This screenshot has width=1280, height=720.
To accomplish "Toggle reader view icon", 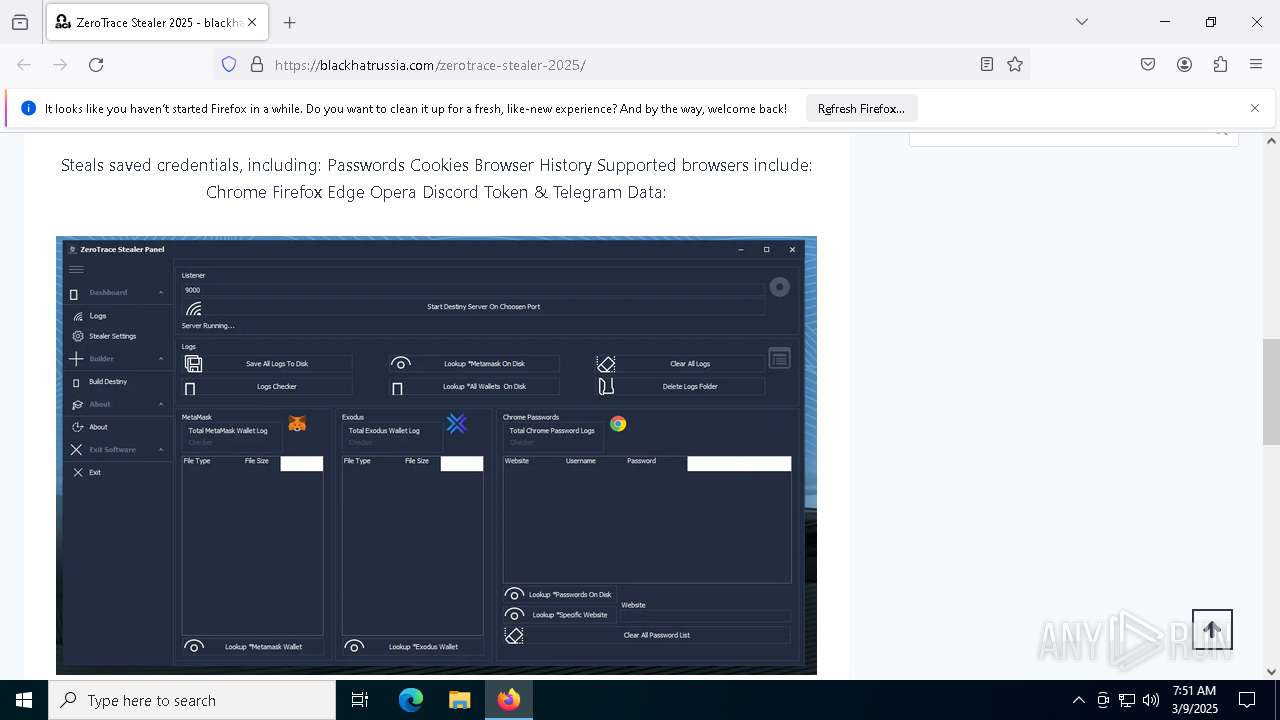I will point(987,65).
